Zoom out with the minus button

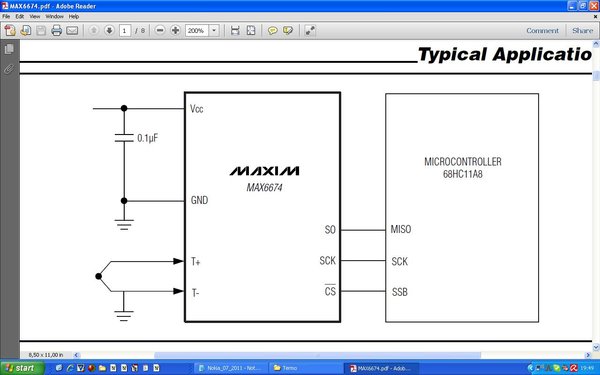[160, 30]
